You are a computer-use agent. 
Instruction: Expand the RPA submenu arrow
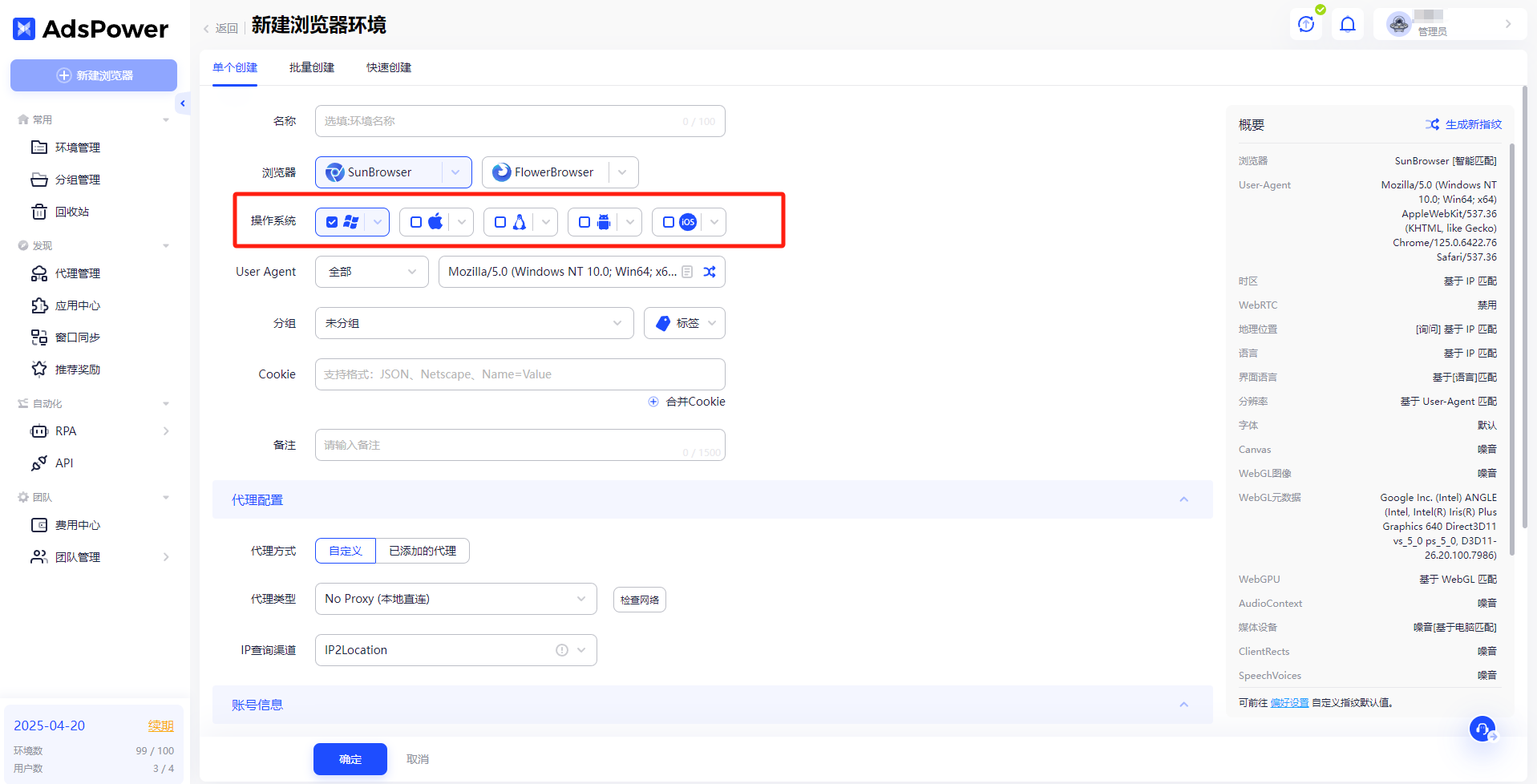(x=166, y=431)
